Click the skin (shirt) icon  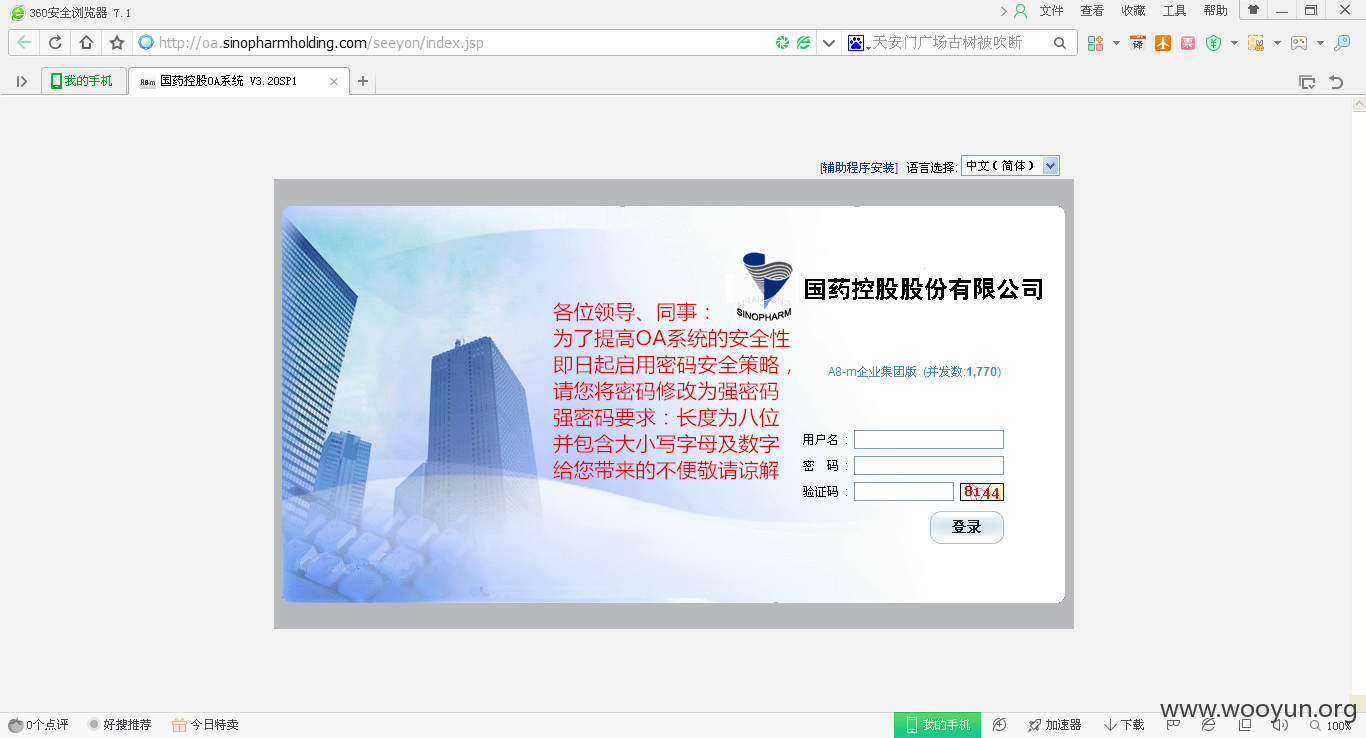(x=1253, y=10)
